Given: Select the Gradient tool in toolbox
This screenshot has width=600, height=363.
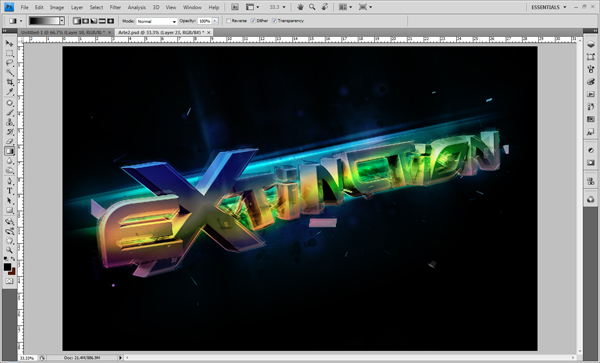Looking at the screenshot, I should click(9, 151).
